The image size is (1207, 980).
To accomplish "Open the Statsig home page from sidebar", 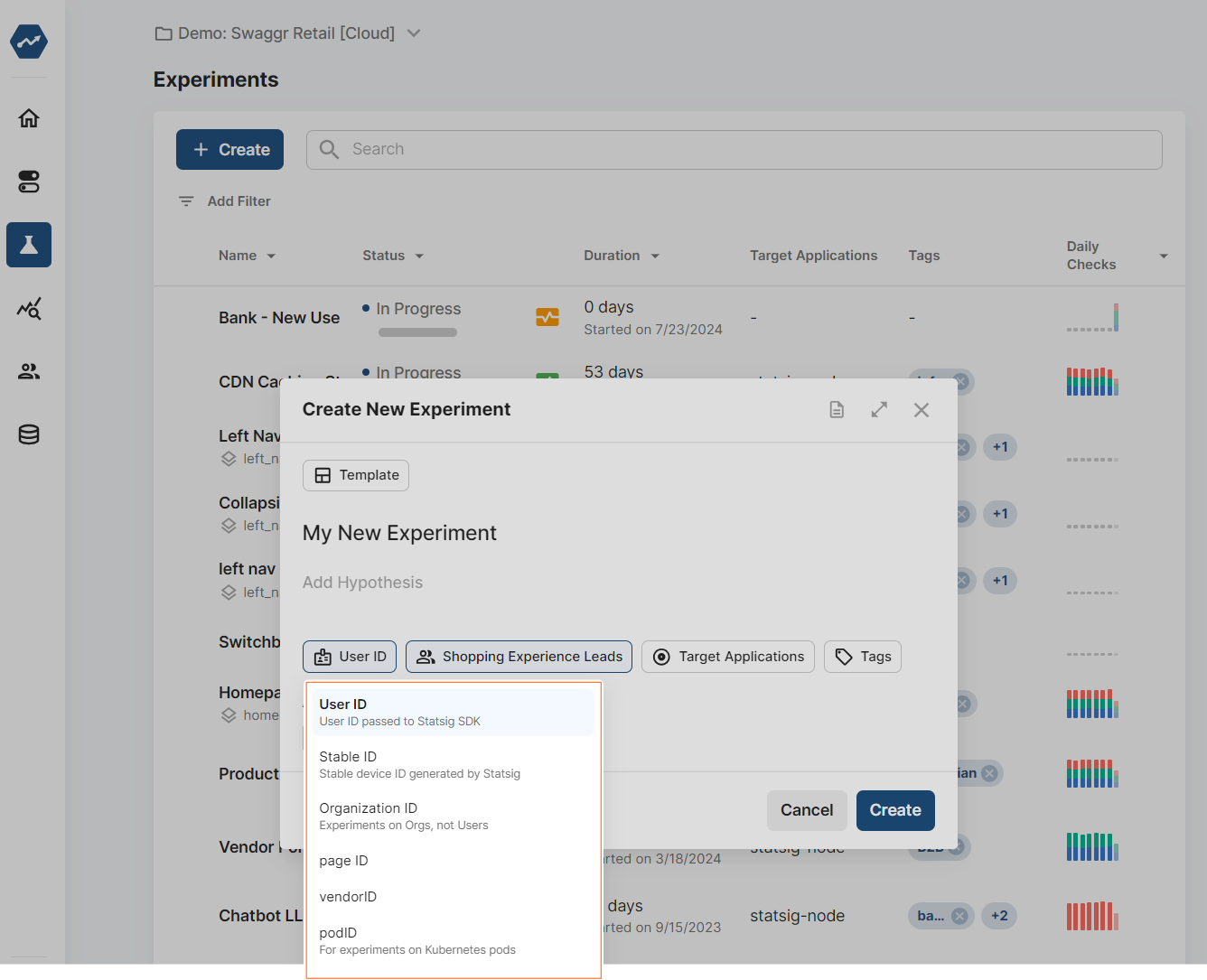I will coord(28,117).
